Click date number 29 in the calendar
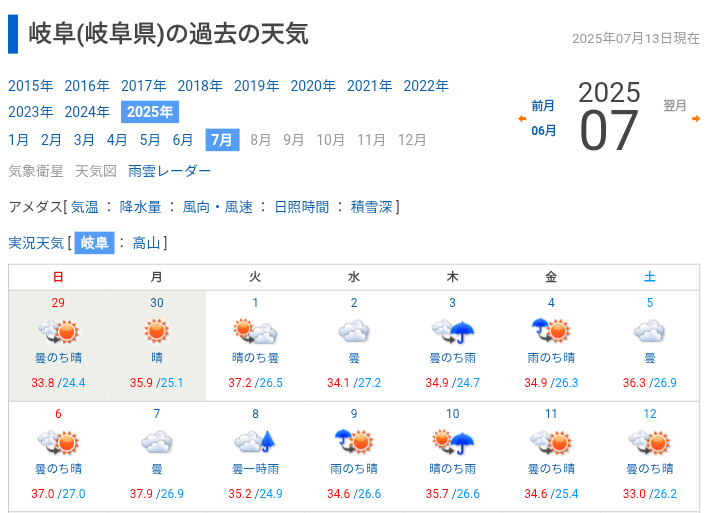The height and width of the screenshot is (513, 720). click(58, 303)
